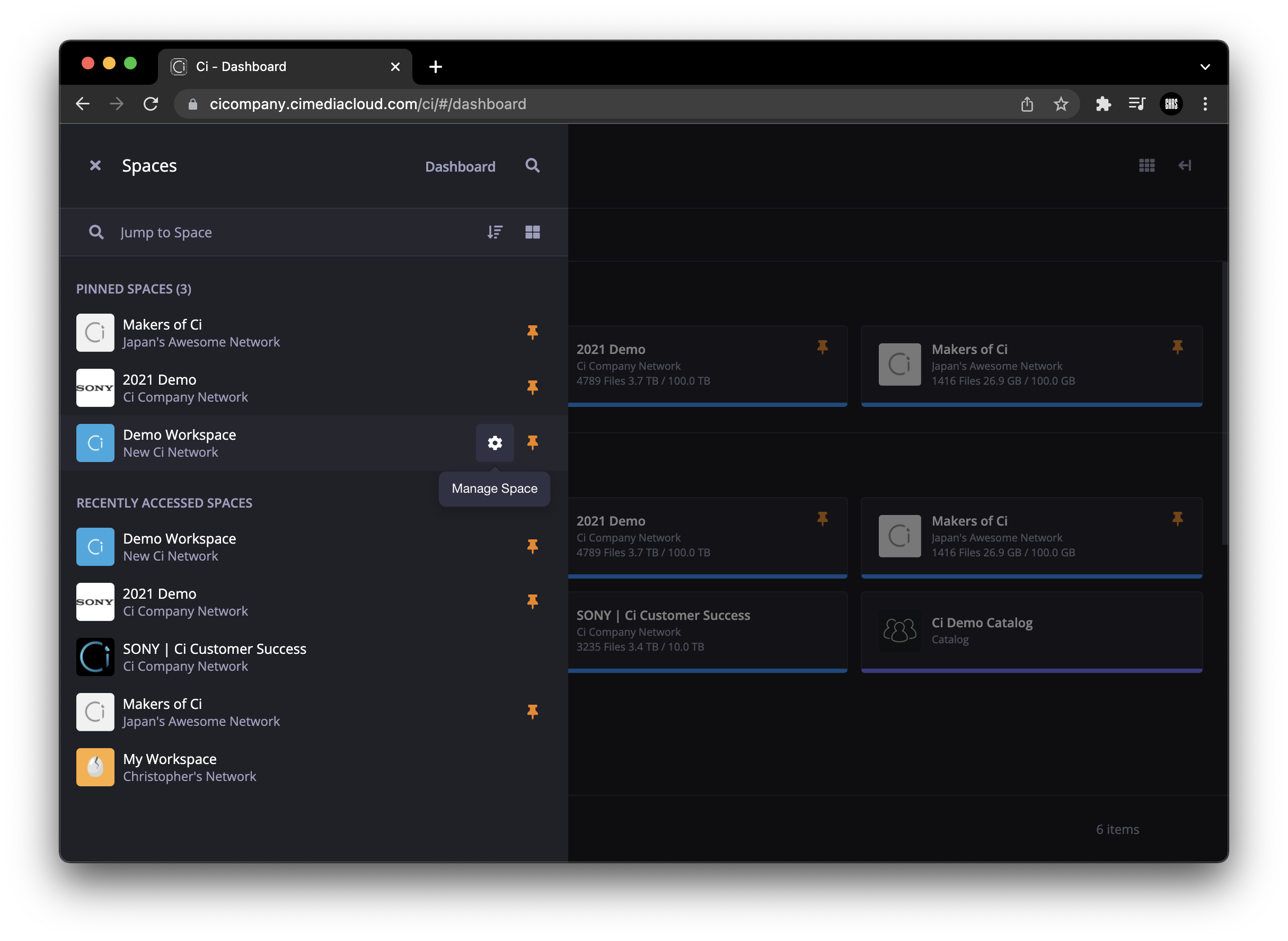Unpin Demo Workspace in Pinned Spaces
This screenshot has width=1288, height=941.
[x=533, y=443]
